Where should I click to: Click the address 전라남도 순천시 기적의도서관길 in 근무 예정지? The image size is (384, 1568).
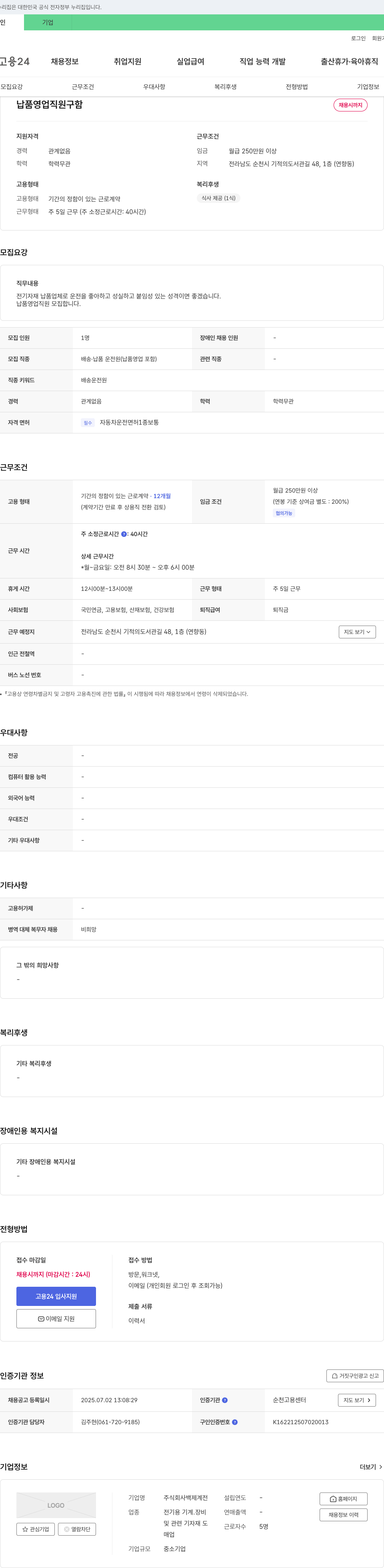point(144,632)
